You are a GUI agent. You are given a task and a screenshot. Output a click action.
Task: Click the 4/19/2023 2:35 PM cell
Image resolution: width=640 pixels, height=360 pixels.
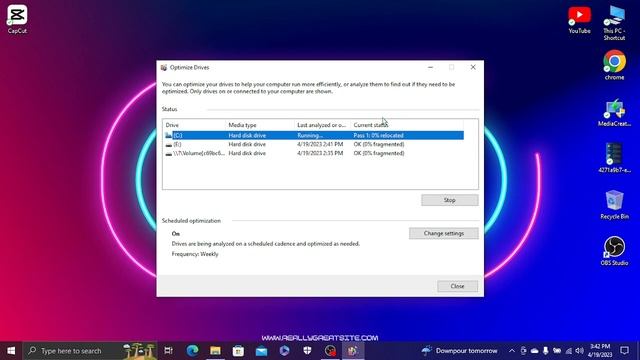[x=320, y=153]
